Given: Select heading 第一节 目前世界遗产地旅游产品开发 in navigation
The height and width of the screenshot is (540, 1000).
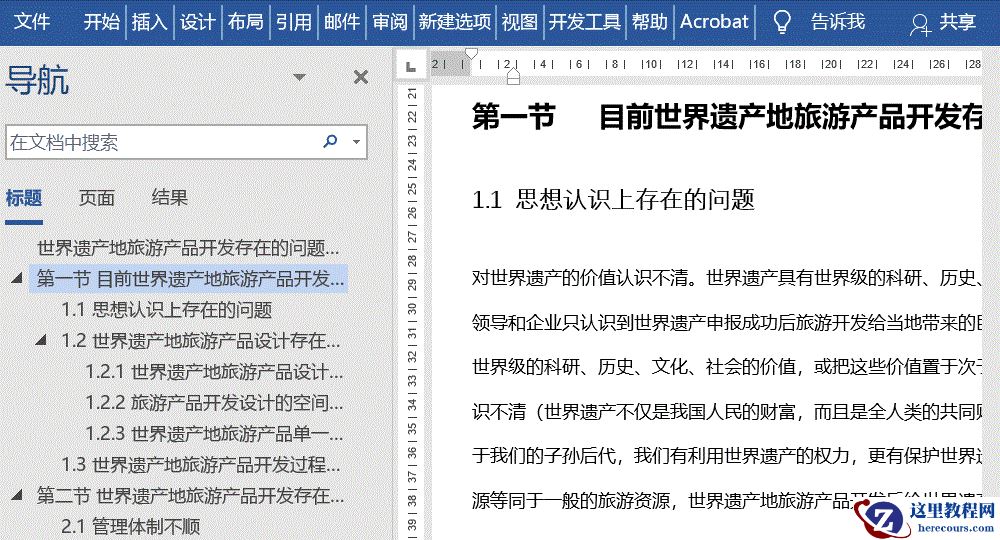Looking at the screenshot, I should [x=190, y=279].
